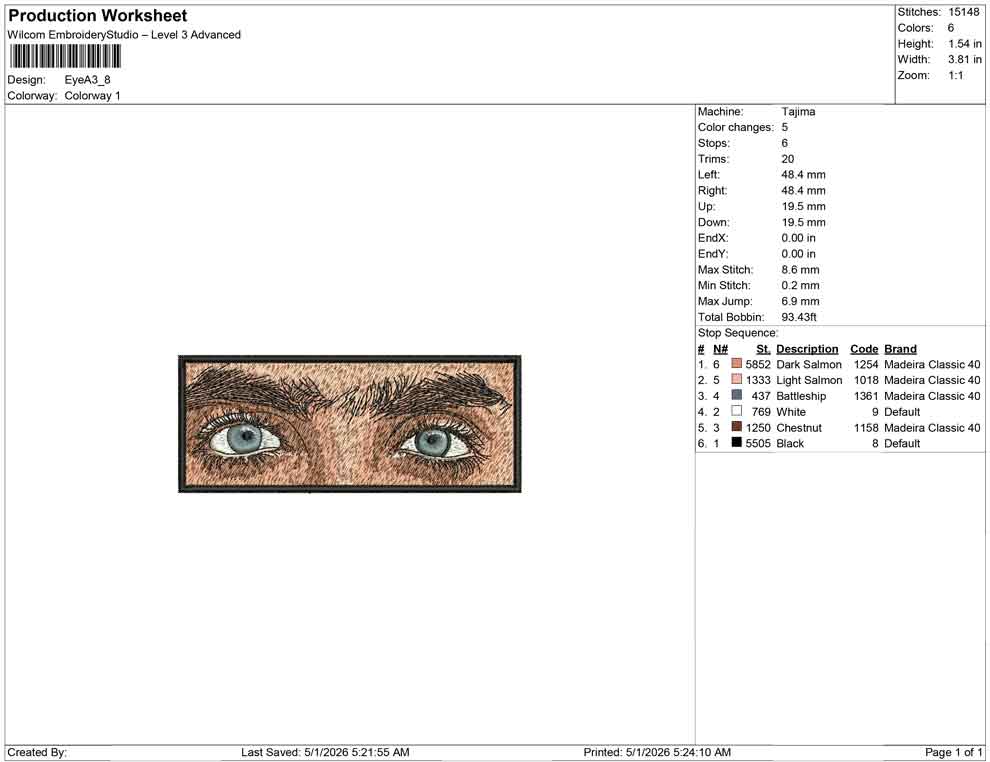990x762 pixels.
Task: Click the Dark Salmon description text
Action: [x=809, y=364]
